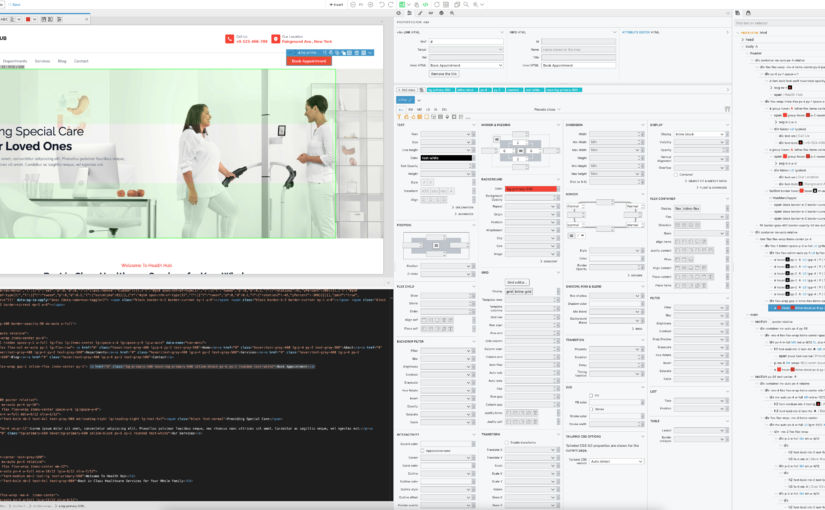
Task: Click the red location icon in the page header
Action: point(276,39)
